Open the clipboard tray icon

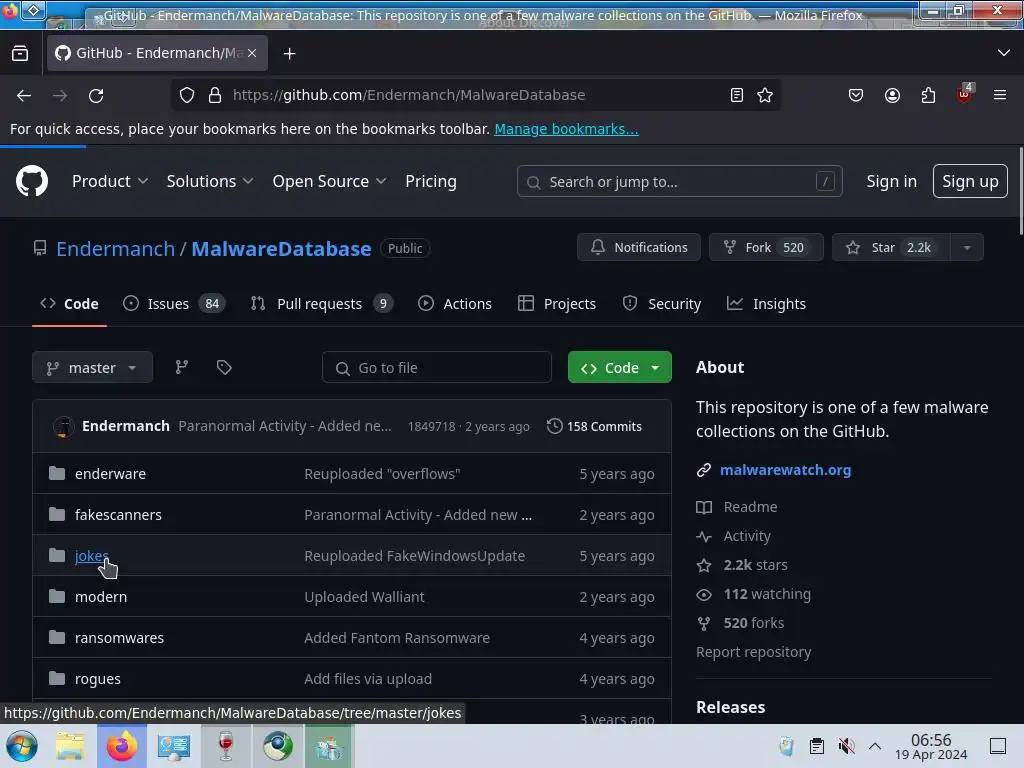(816, 746)
